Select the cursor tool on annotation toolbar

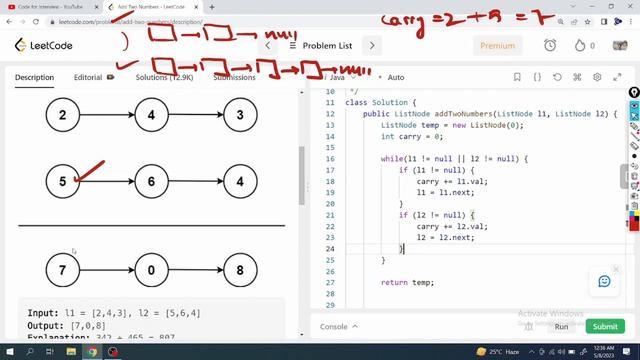click(634, 116)
